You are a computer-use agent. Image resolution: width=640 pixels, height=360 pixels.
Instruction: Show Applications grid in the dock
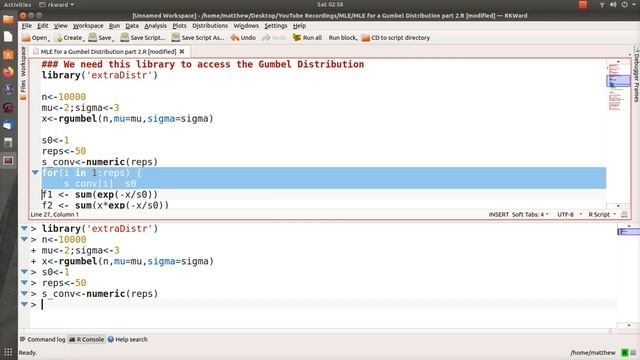point(8,352)
